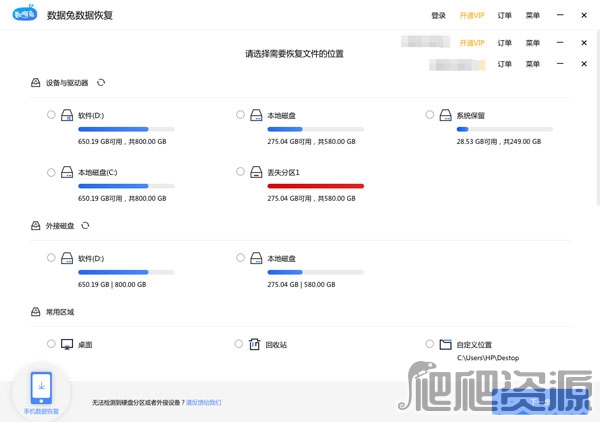Viewport: 600px width, 422px height.
Task: Click the 丢失分区1 drive icon
Action: pos(256,172)
